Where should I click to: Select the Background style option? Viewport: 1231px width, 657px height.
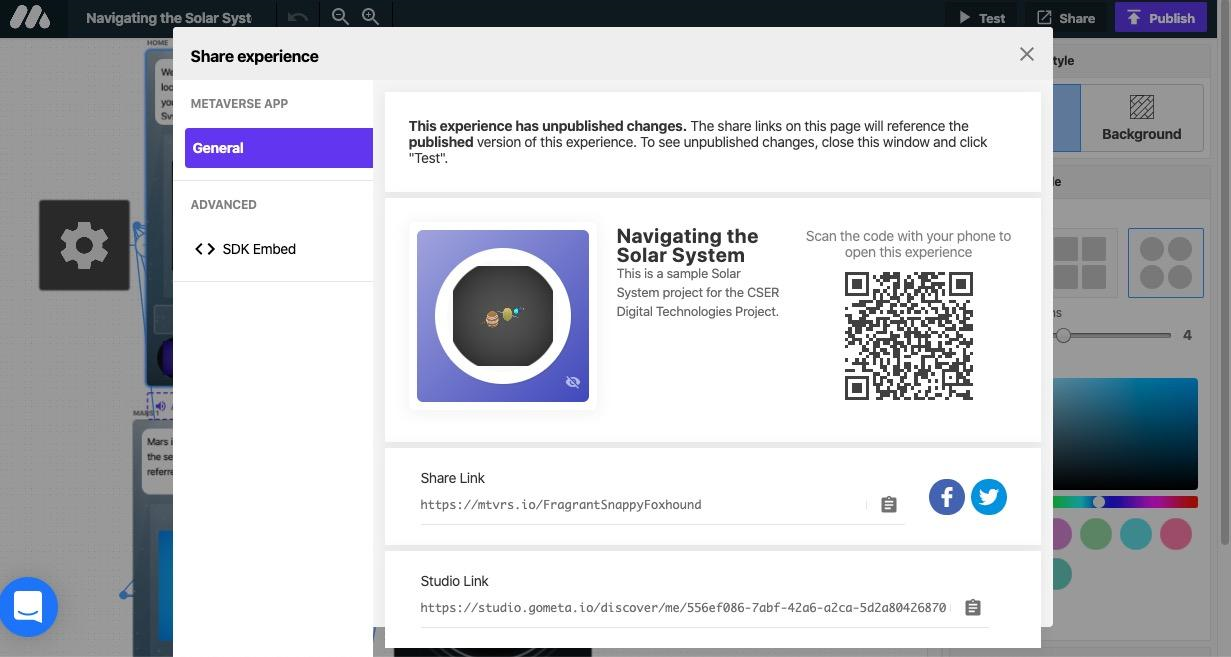pos(1141,118)
